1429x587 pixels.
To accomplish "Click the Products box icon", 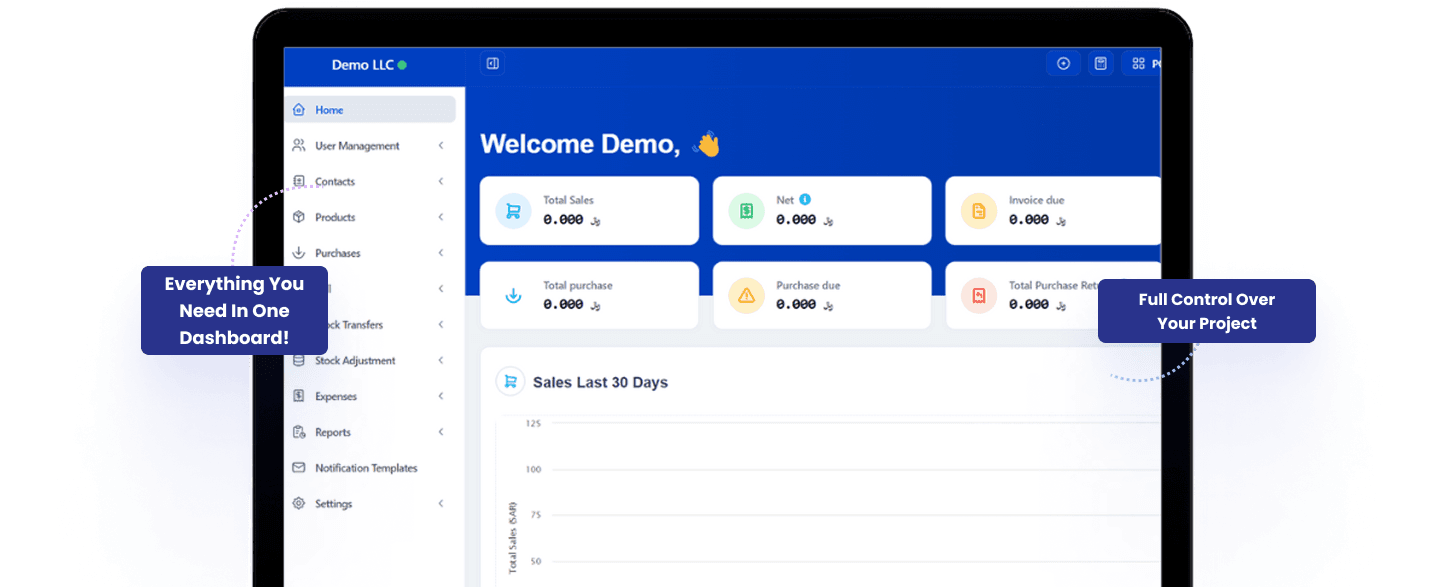I will (298, 217).
